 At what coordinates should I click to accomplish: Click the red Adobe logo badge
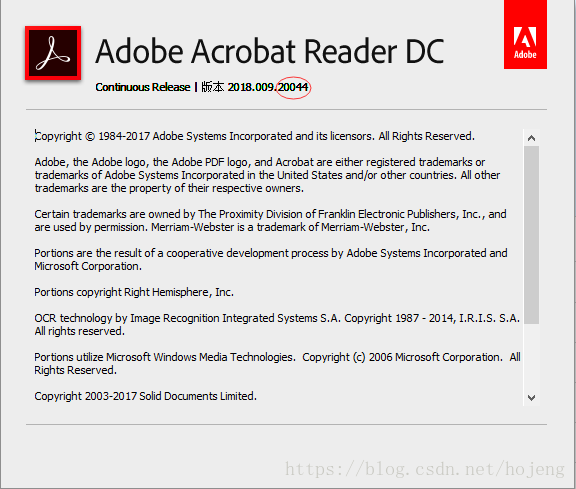pyautogui.click(x=525, y=35)
